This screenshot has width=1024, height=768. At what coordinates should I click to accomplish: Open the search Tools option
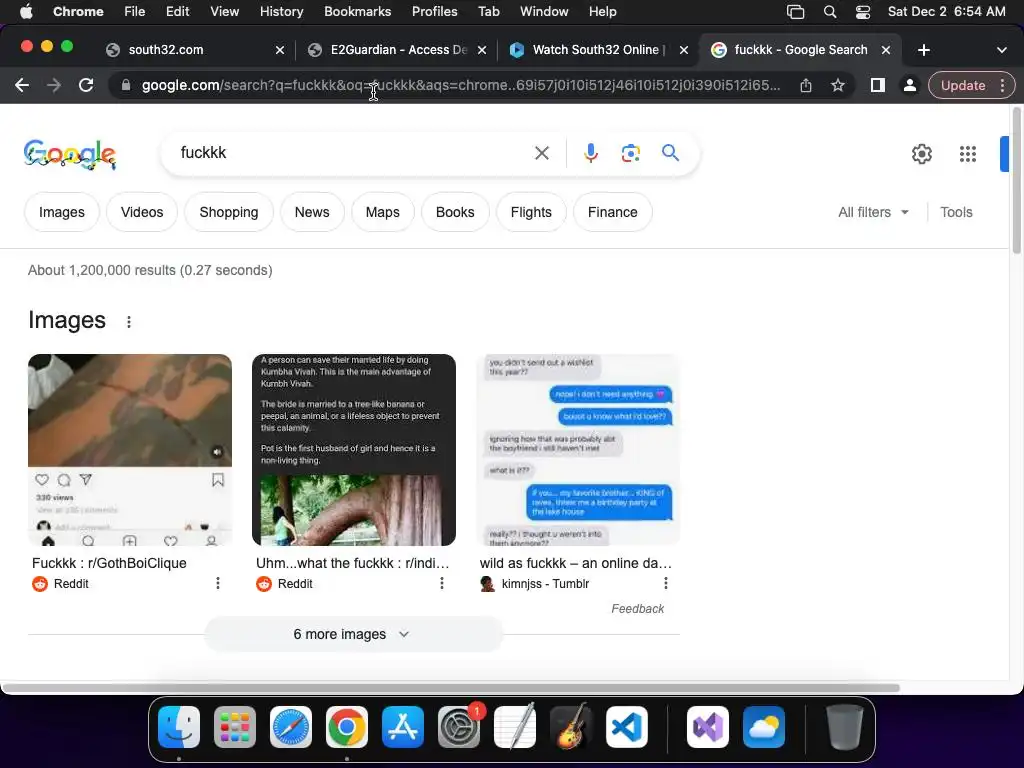click(956, 212)
